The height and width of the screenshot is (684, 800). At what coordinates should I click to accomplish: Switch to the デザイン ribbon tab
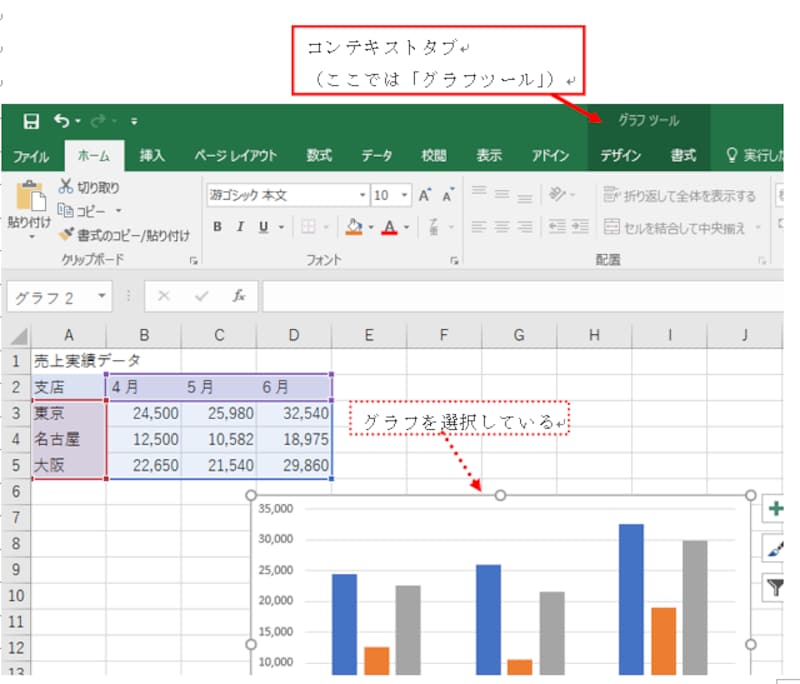point(623,156)
